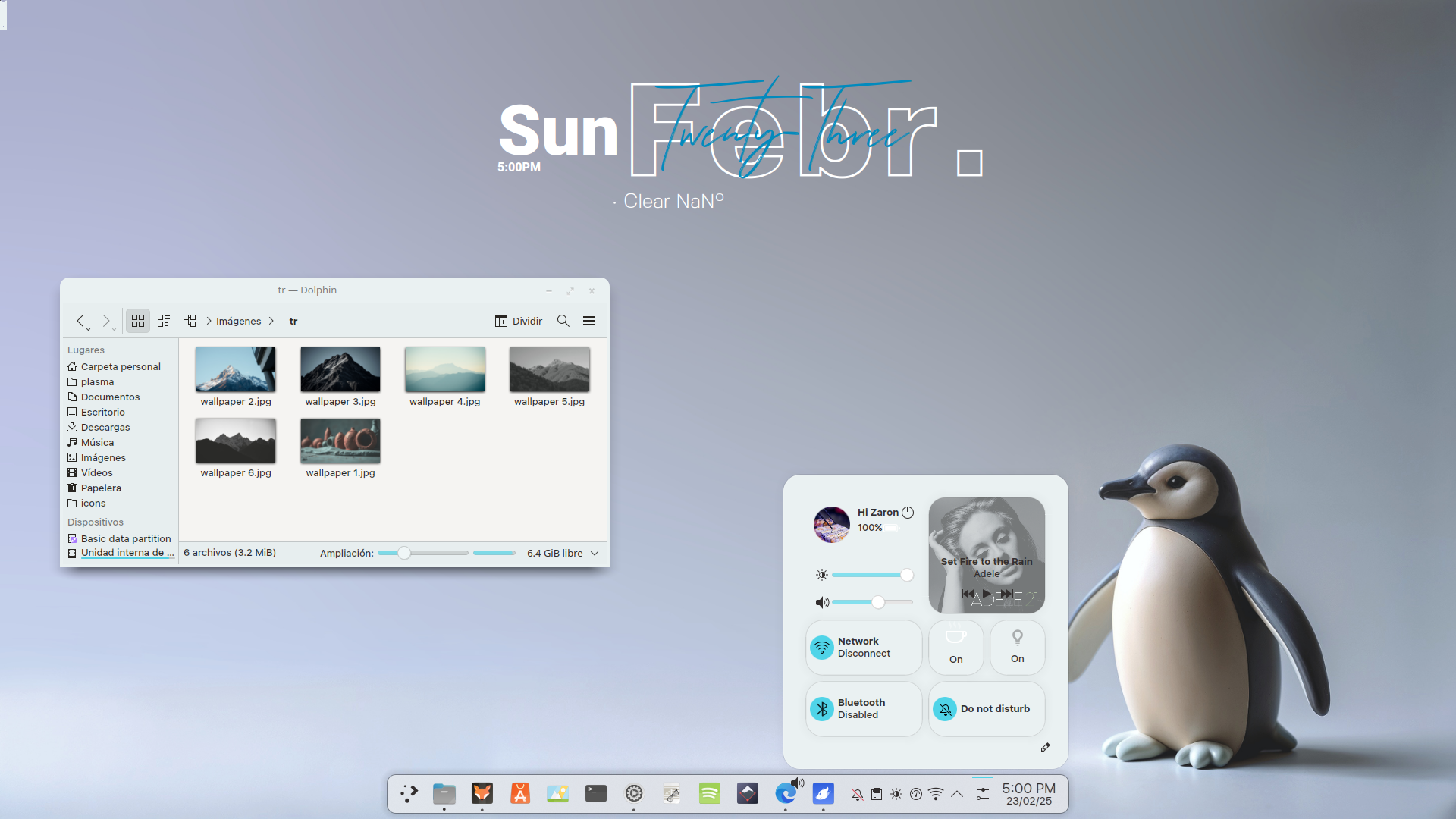Screen dimensions: 1456x819
Task: Open forward history dropdown arrow
Action: pyautogui.click(x=115, y=329)
